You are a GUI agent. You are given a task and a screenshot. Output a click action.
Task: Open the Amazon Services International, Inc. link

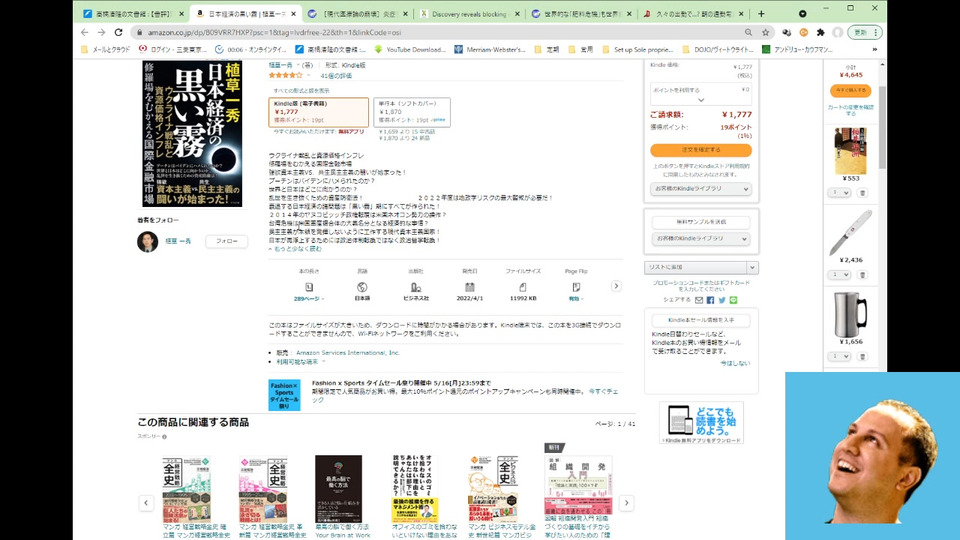coord(348,353)
